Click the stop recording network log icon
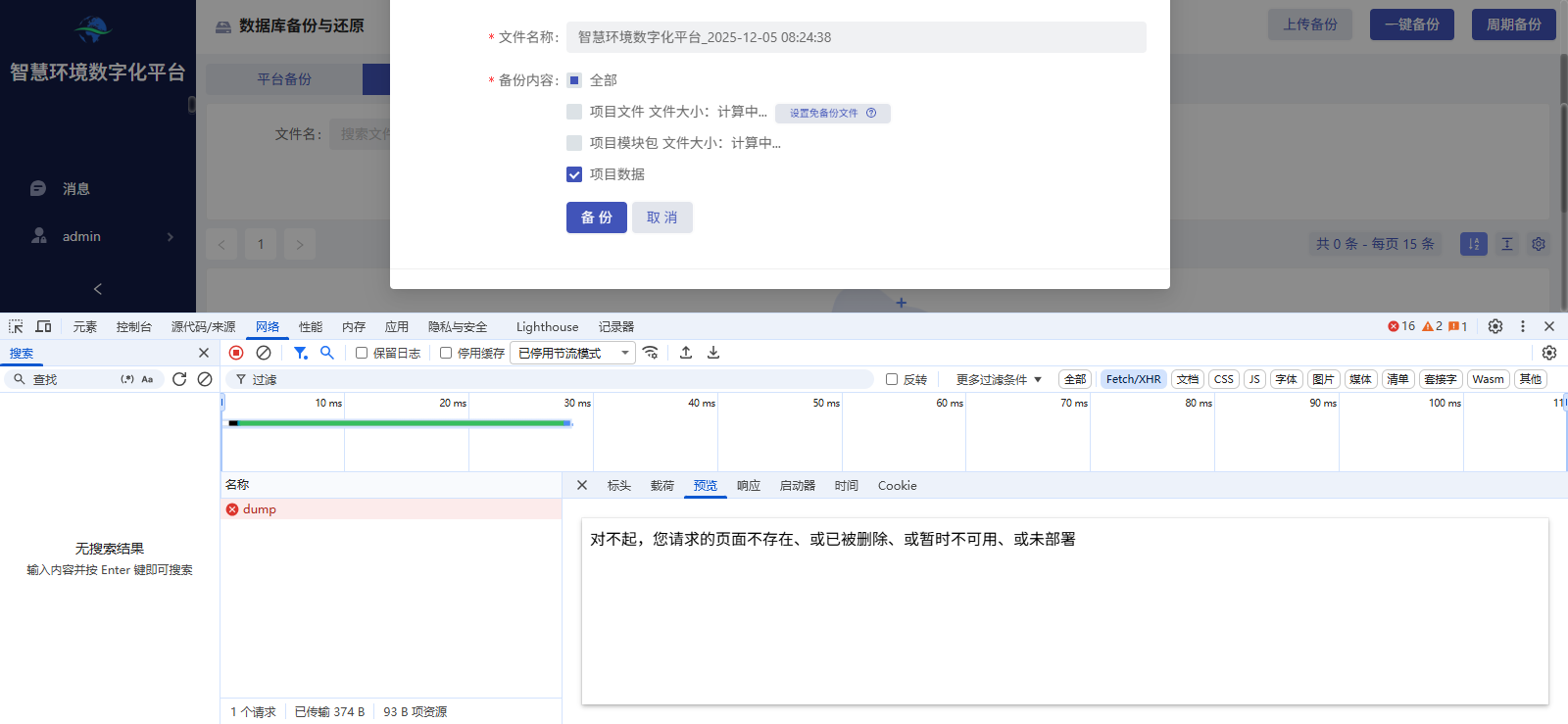The width and height of the screenshot is (1568, 724). [x=236, y=353]
